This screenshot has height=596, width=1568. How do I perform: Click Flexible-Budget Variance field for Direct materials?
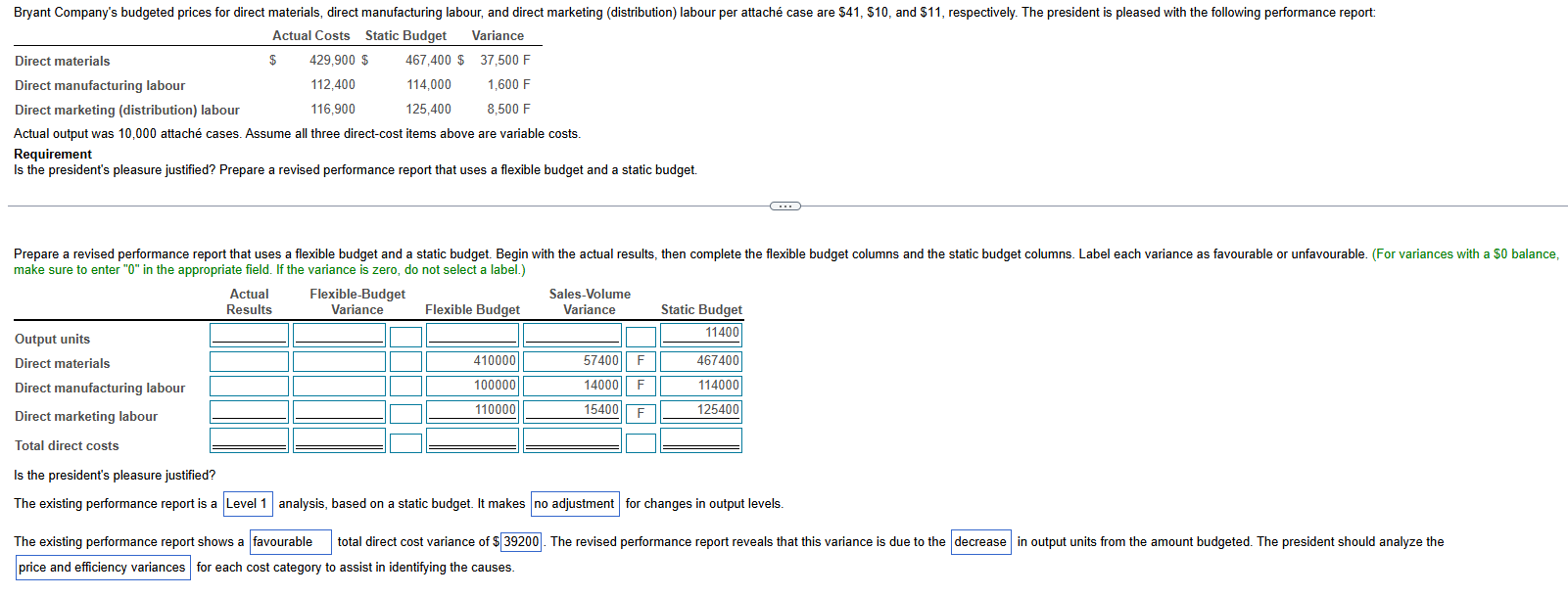339,361
